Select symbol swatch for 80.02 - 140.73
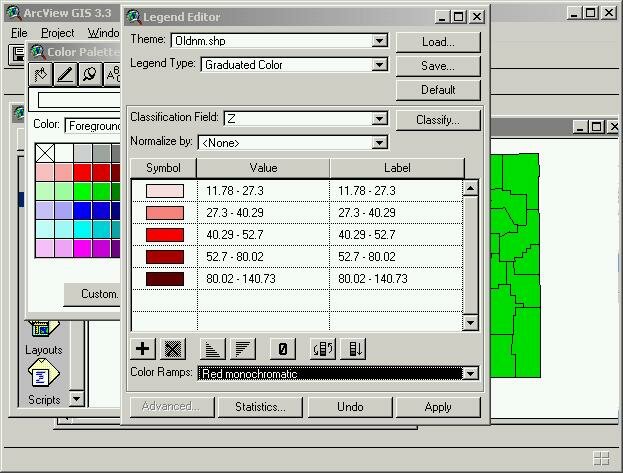Image resolution: width=623 pixels, height=473 pixels. click(164, 279)
